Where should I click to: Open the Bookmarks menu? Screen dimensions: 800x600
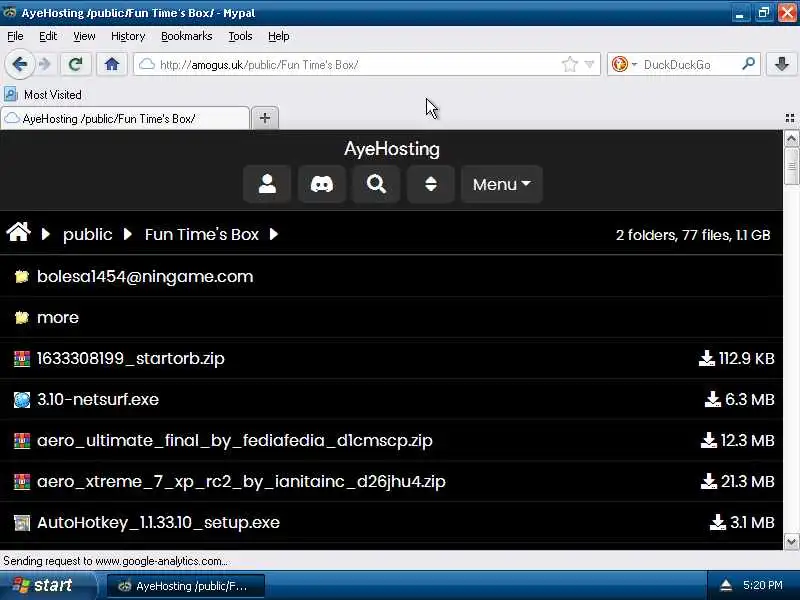click(x=187, y=36)
